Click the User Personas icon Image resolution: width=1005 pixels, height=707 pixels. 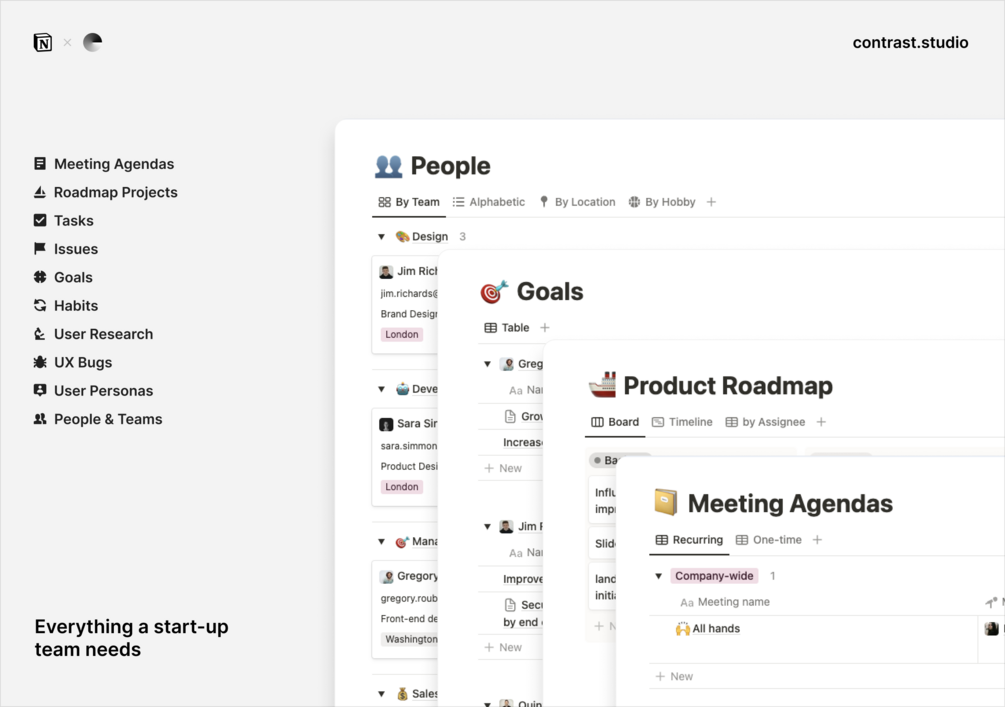pos(40,391)
